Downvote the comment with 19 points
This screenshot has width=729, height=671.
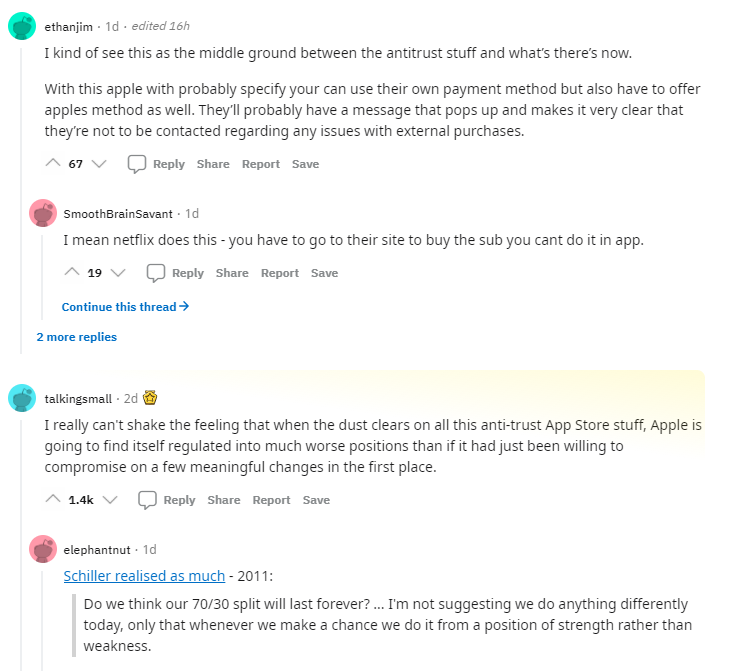coord(118,272)
